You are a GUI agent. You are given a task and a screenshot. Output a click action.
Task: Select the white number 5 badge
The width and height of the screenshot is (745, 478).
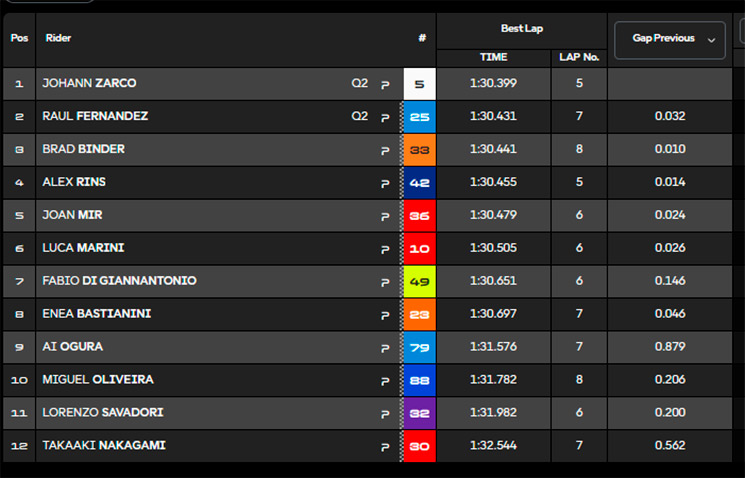(420, 84)
